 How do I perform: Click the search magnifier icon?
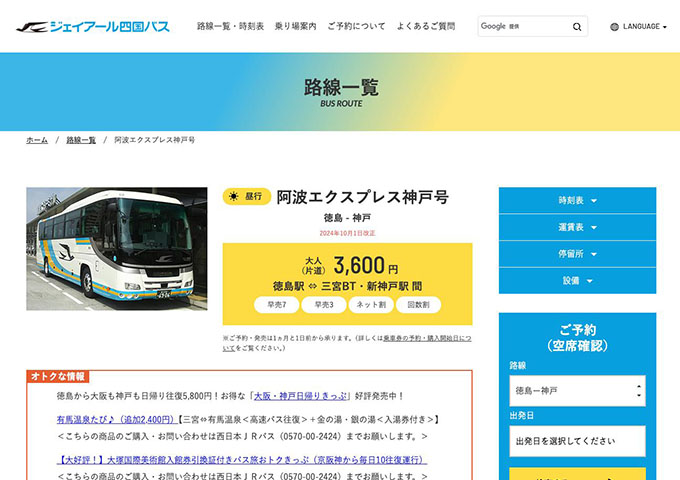(578, 27)
